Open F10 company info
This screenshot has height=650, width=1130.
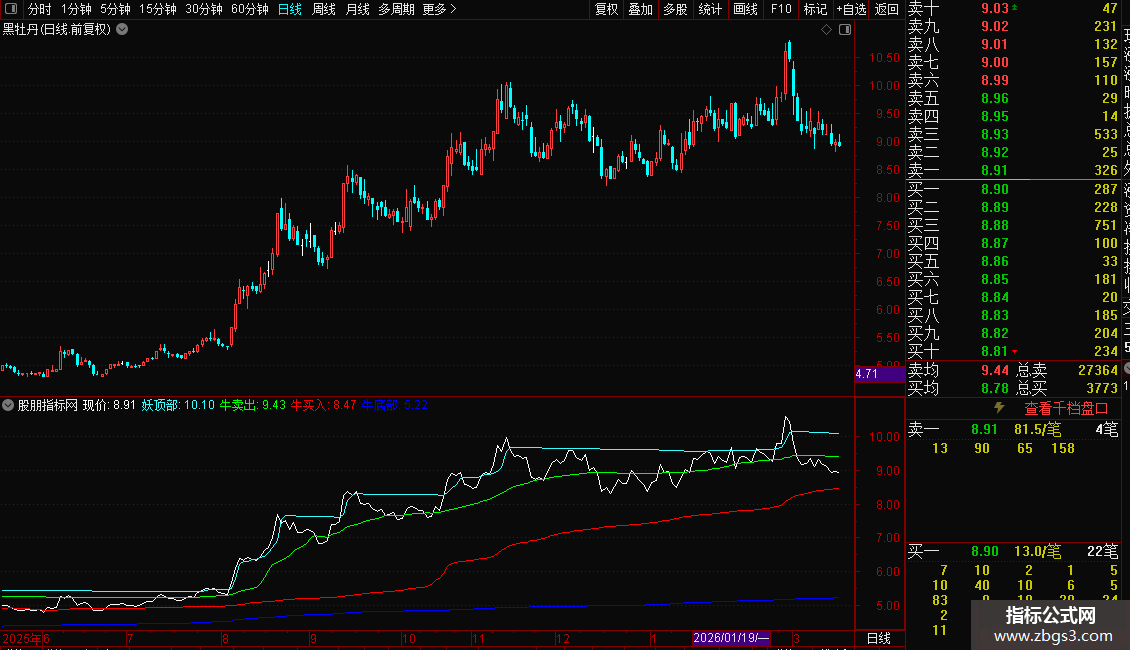coord(780,9)
